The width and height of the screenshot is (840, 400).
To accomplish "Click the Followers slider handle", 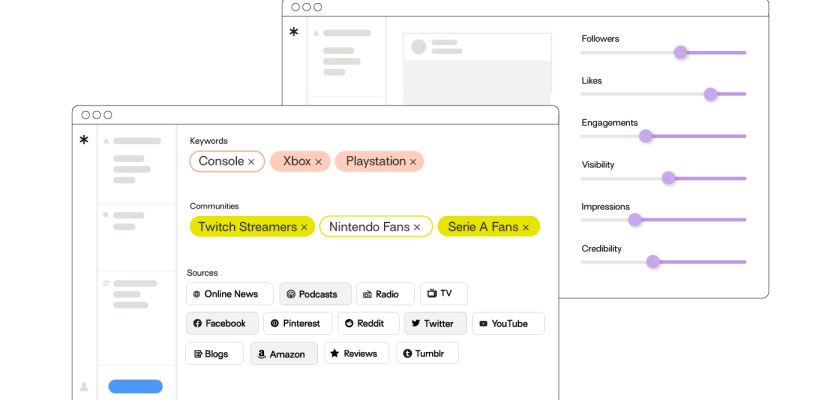I will click(x=681, y=52).
